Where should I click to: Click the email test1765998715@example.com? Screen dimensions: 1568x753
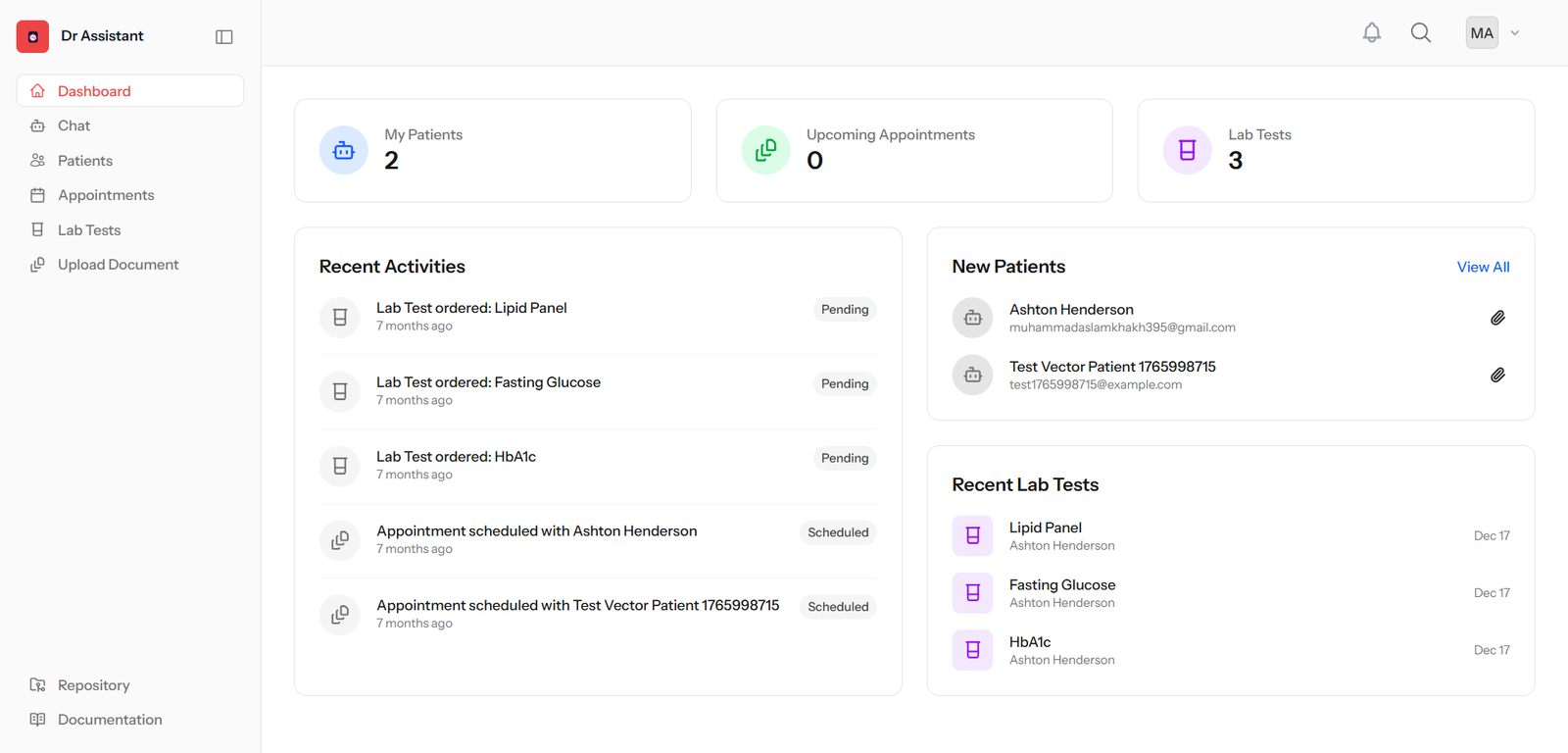click(x=1096, y=384)
